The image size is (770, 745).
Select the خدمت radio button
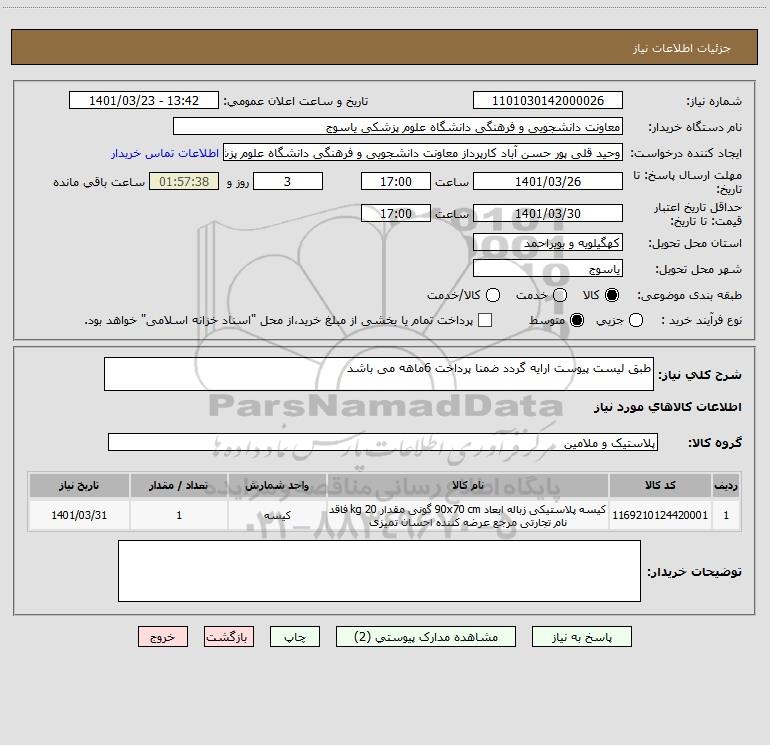(560, 295)
